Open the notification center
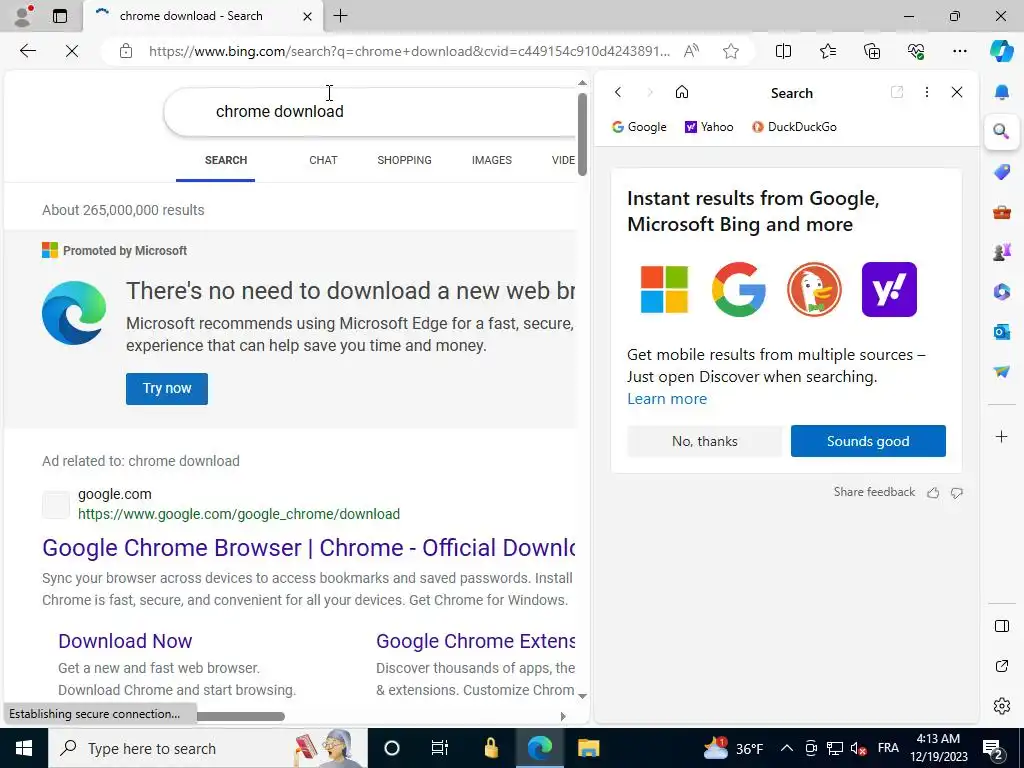 (x=993, y=748)
